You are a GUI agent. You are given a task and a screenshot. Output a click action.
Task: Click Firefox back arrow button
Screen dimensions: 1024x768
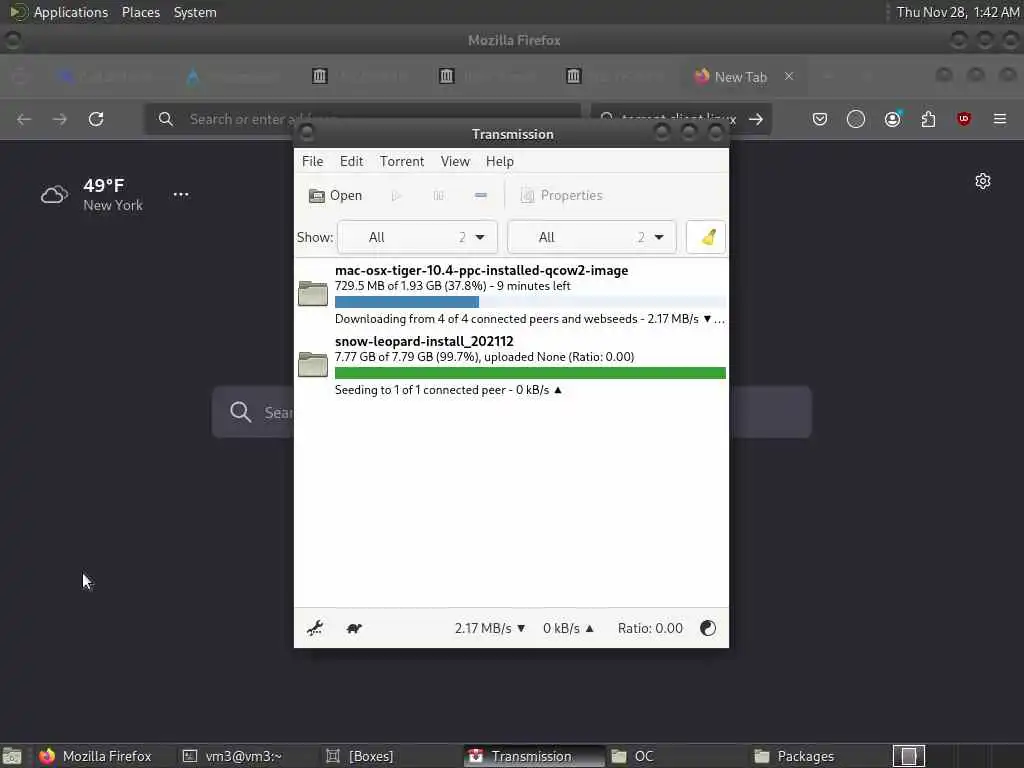point(24,119)
